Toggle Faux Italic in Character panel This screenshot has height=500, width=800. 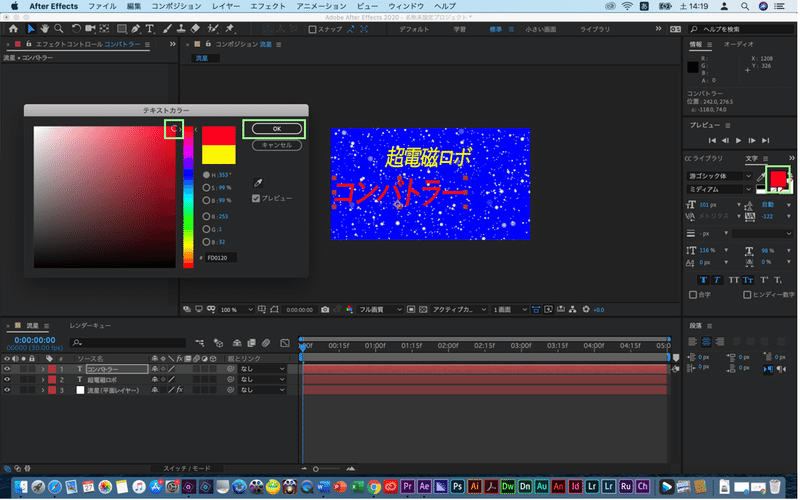coord(717,280)
